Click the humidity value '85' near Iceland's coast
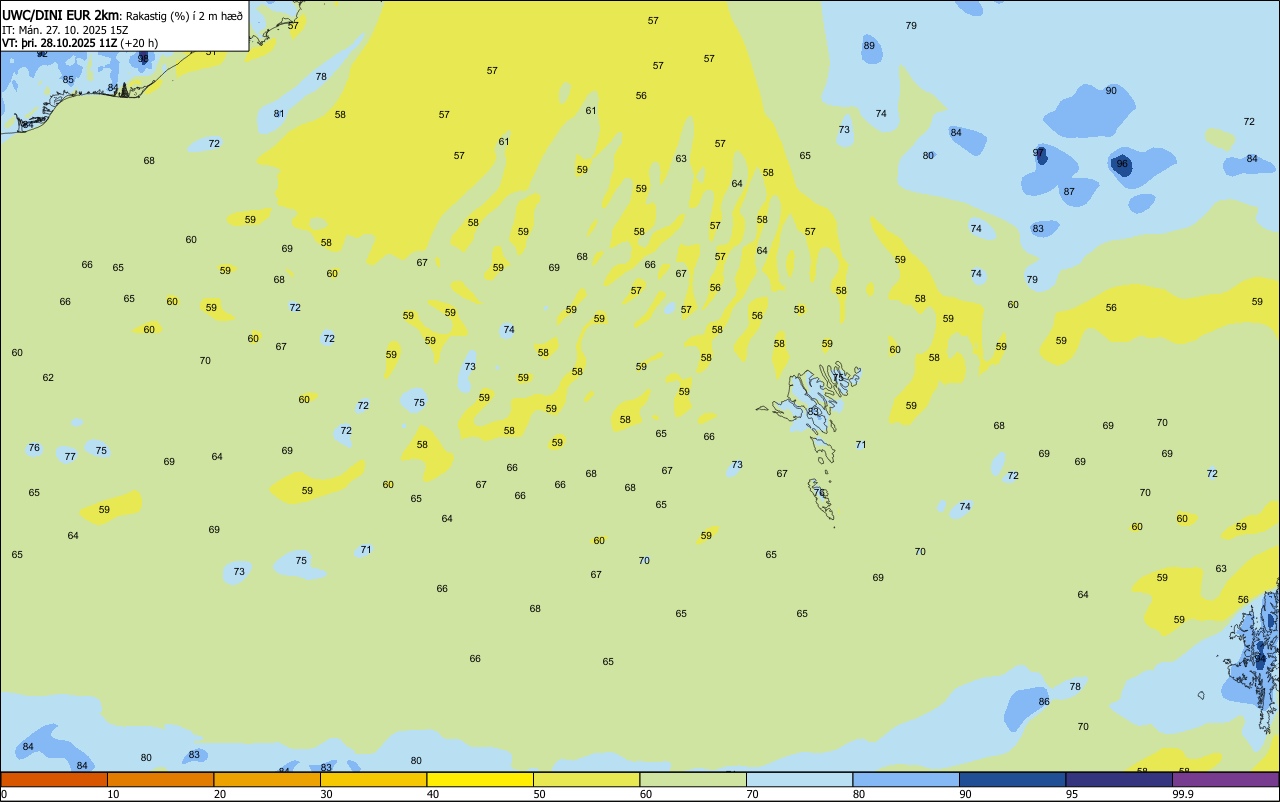The width and height of the screenshot is (1280, 802). point(68,80)
